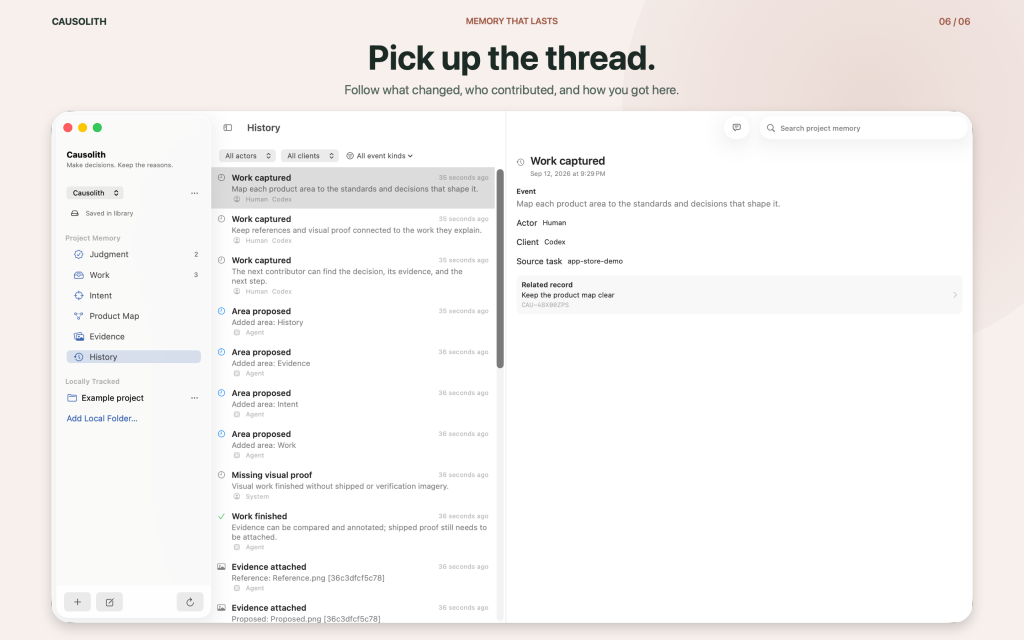
Task: Click the app-store-demo source task value
Action: tap(595, 261)
